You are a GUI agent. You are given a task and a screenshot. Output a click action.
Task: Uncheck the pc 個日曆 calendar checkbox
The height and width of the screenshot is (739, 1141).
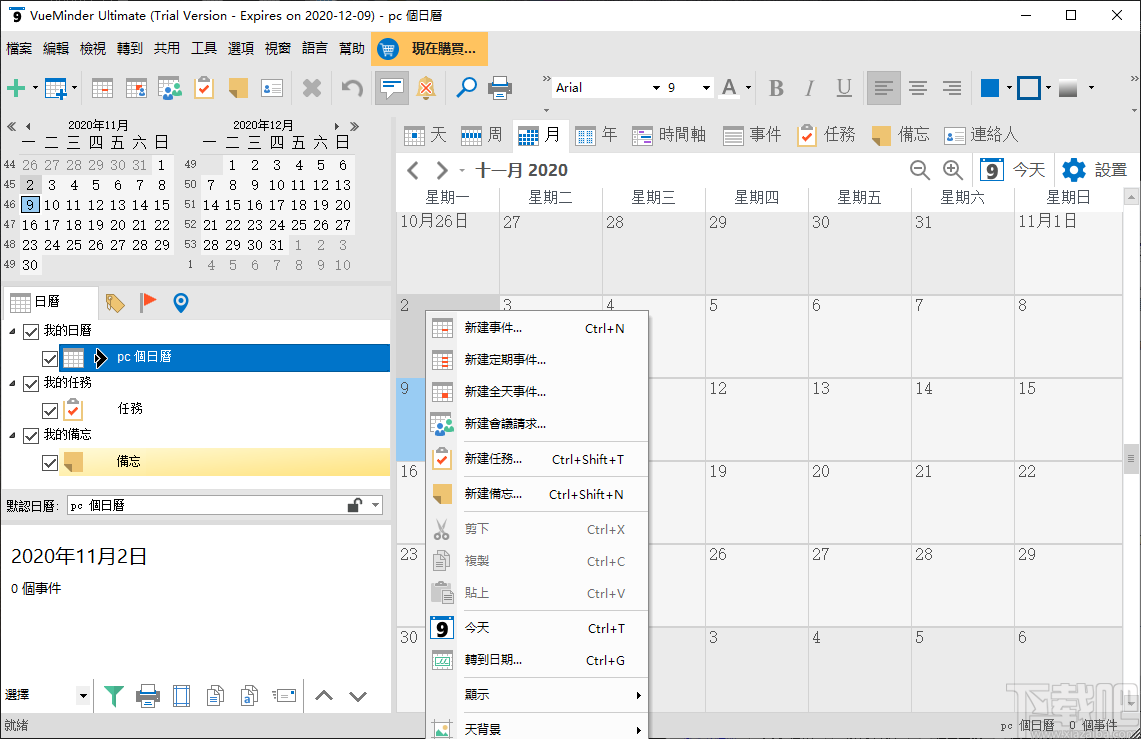pos(49,357)
